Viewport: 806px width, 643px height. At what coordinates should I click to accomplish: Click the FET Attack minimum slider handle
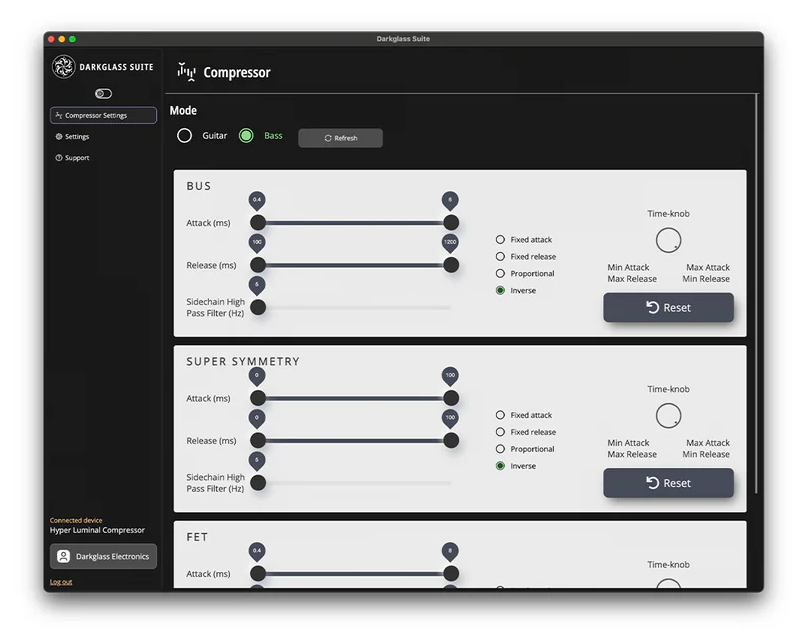coord(258,573)
